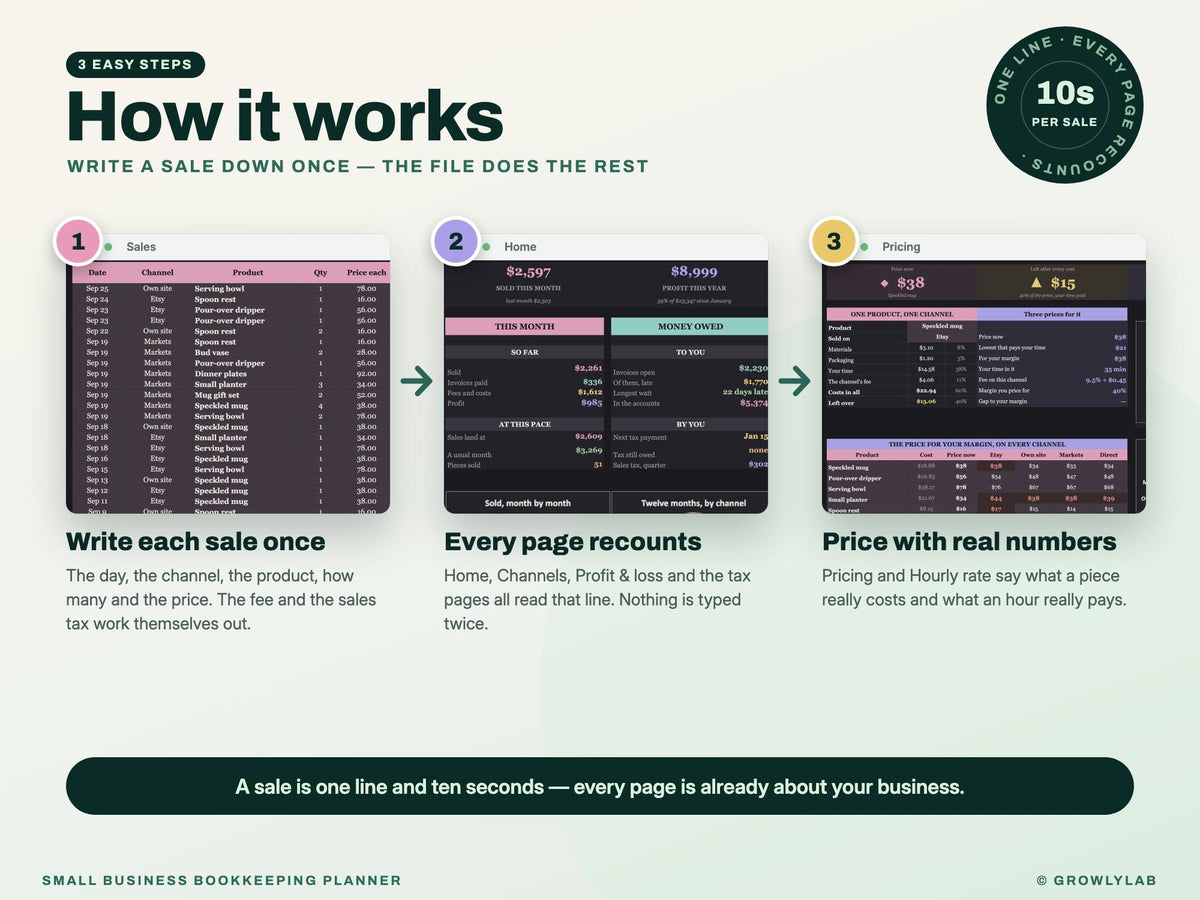Click the 'ONE PRODUCT, ONE CHANNEL' header
1200x900 pixels.
(902, 314)
